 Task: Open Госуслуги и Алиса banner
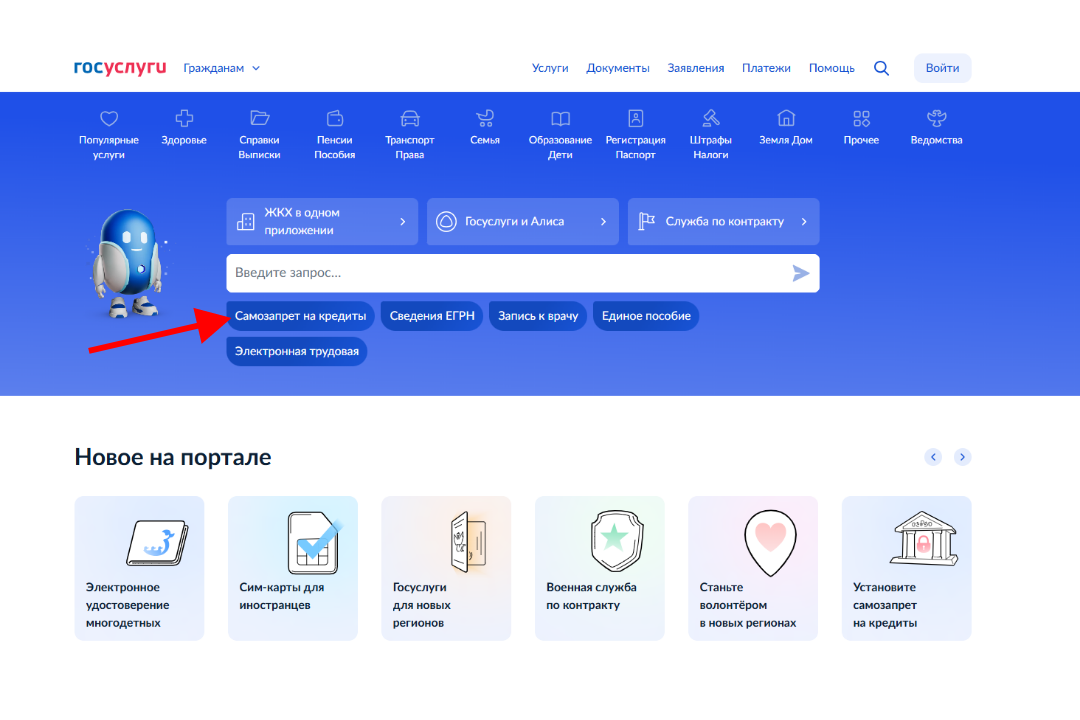click(523, 221)
